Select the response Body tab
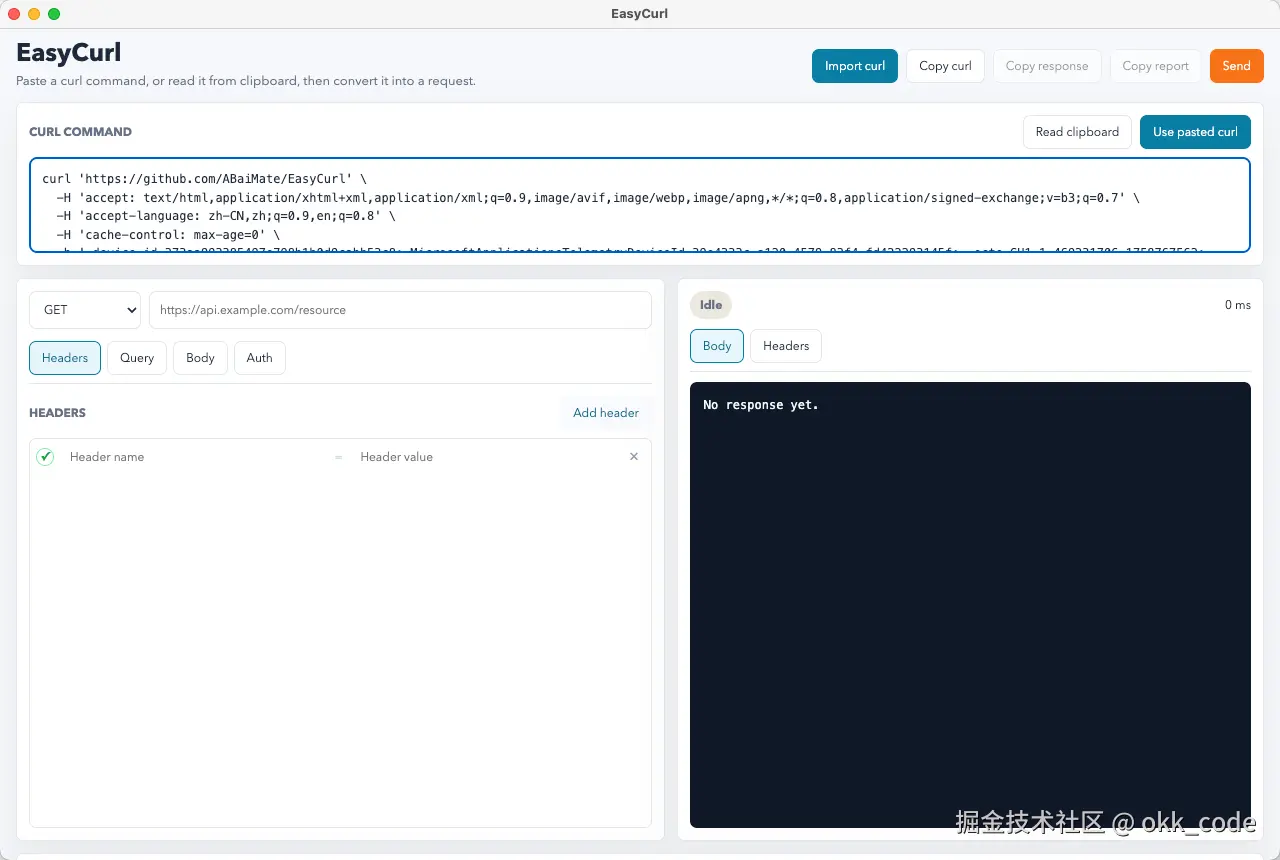 [717, 346]
